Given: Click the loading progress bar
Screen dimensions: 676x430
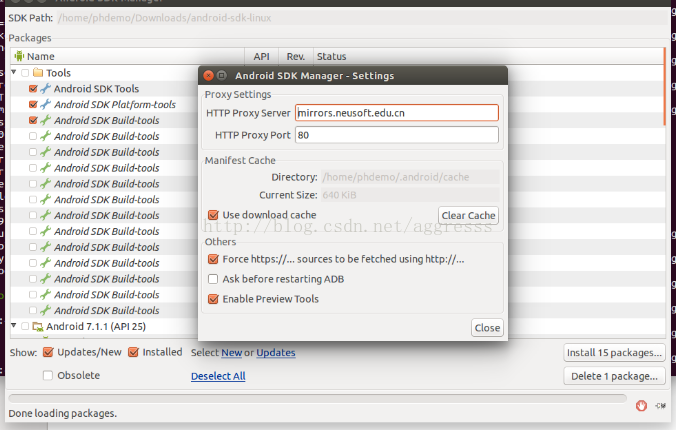Looking at the screenshot, I should point(317,398).
